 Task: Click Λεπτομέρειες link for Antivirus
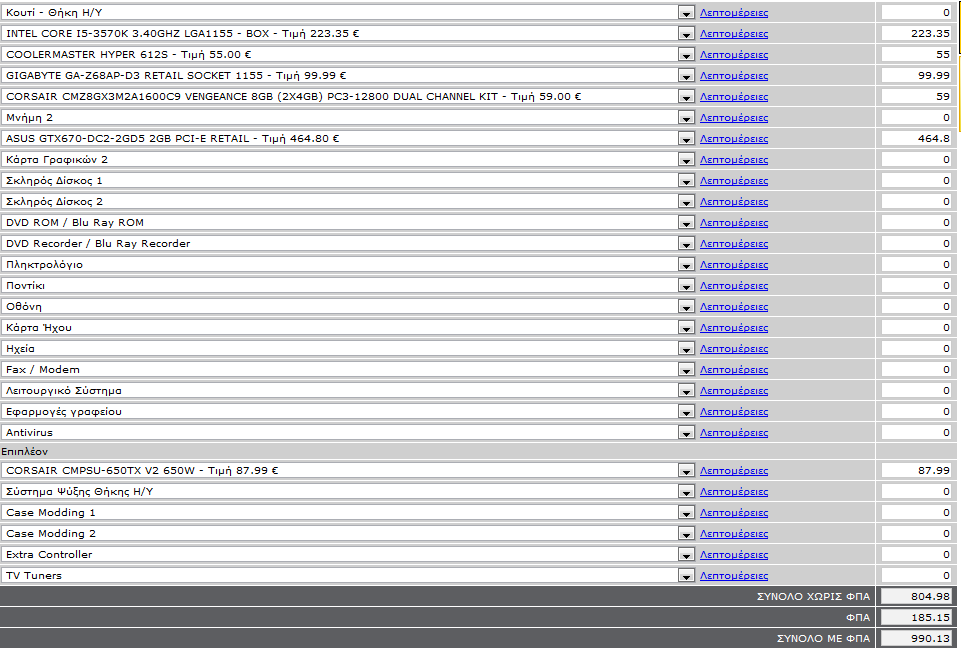[734, 433]
